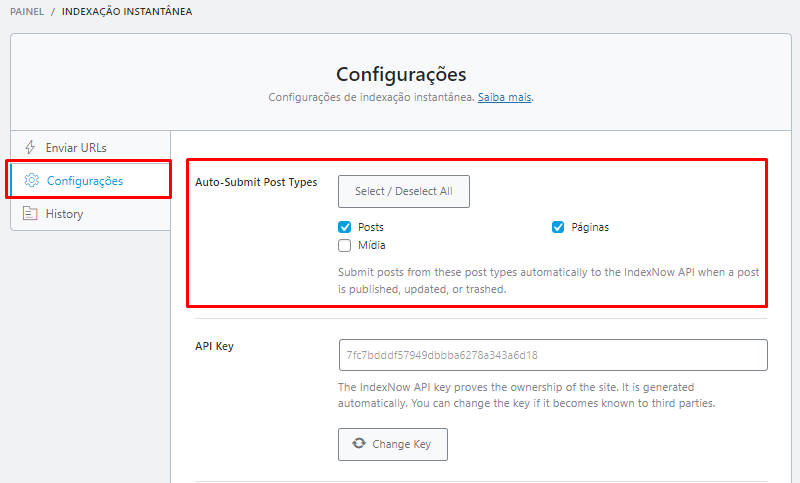This screenshot has width=800, height=483.
Task: Switch to the History tab
Action: (x=64, y=214)
